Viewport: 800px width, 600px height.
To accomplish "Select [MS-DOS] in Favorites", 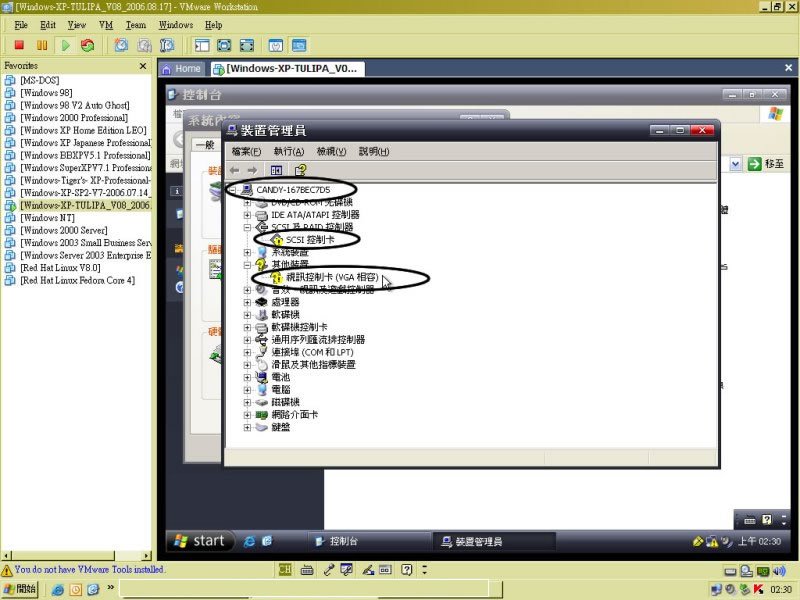I will 39,81.
